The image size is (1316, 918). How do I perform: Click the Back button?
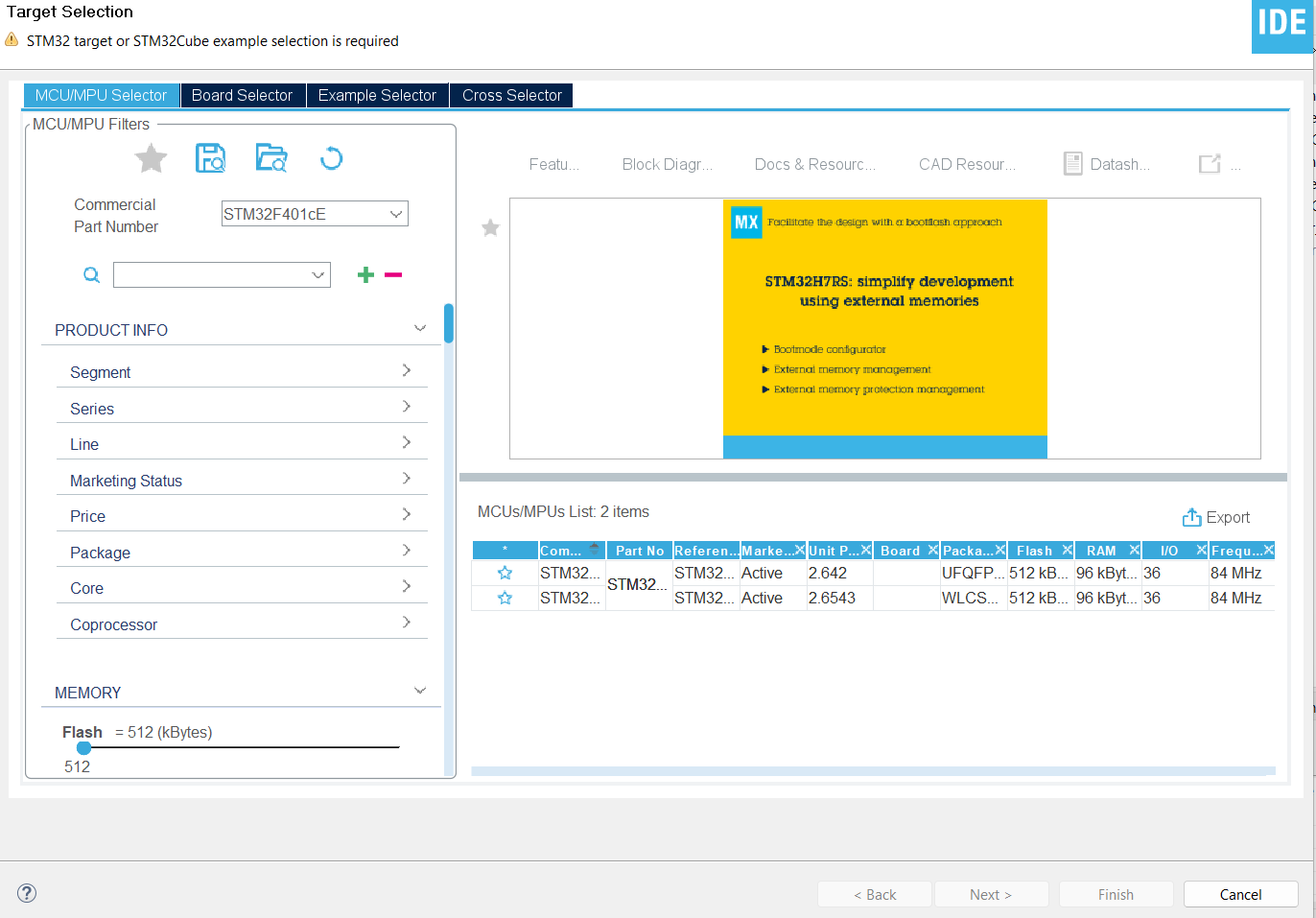(x=875, y=894)
